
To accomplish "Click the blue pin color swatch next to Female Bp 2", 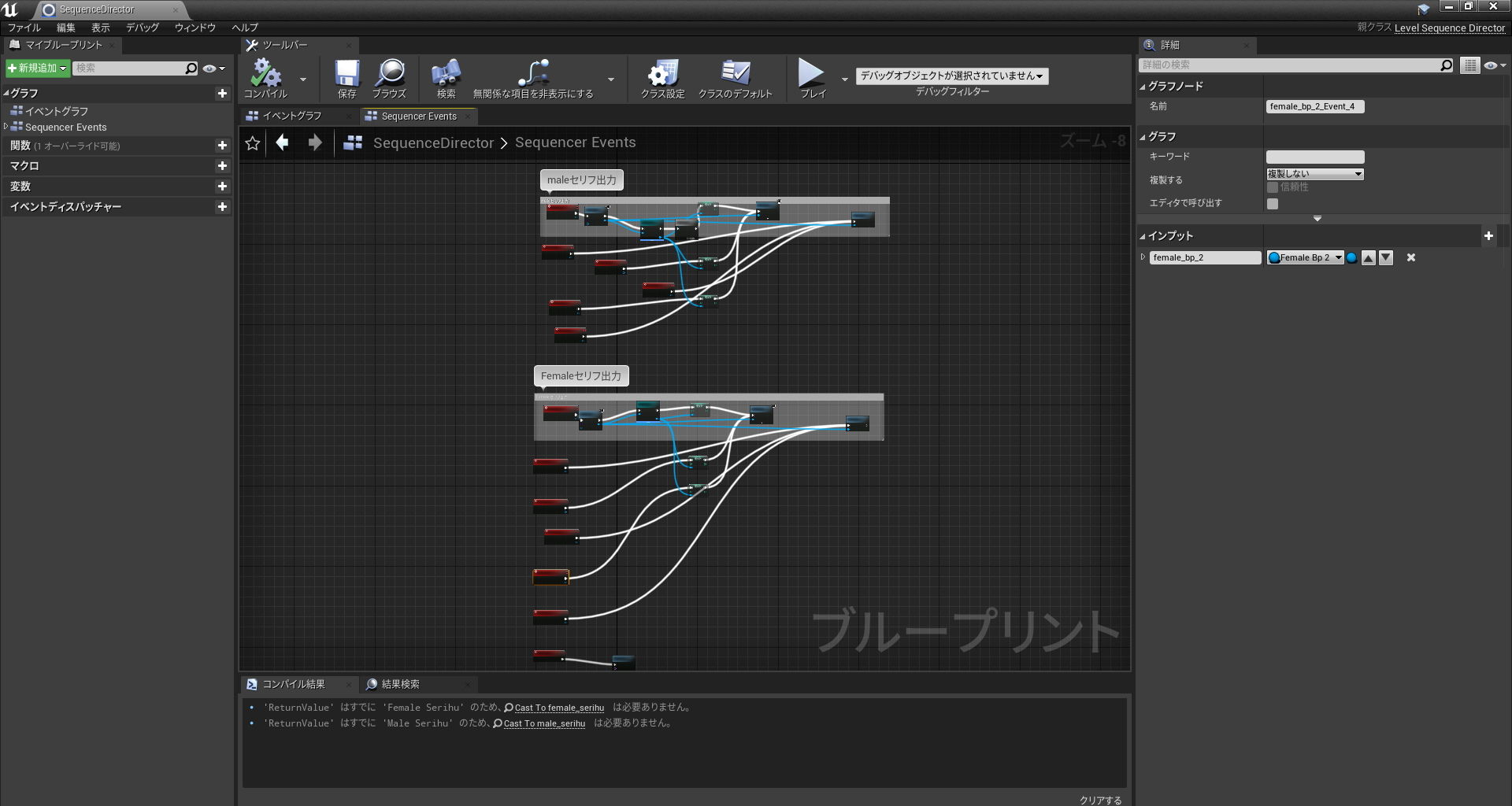I will pyautogui.click(x=1351, y=257).
